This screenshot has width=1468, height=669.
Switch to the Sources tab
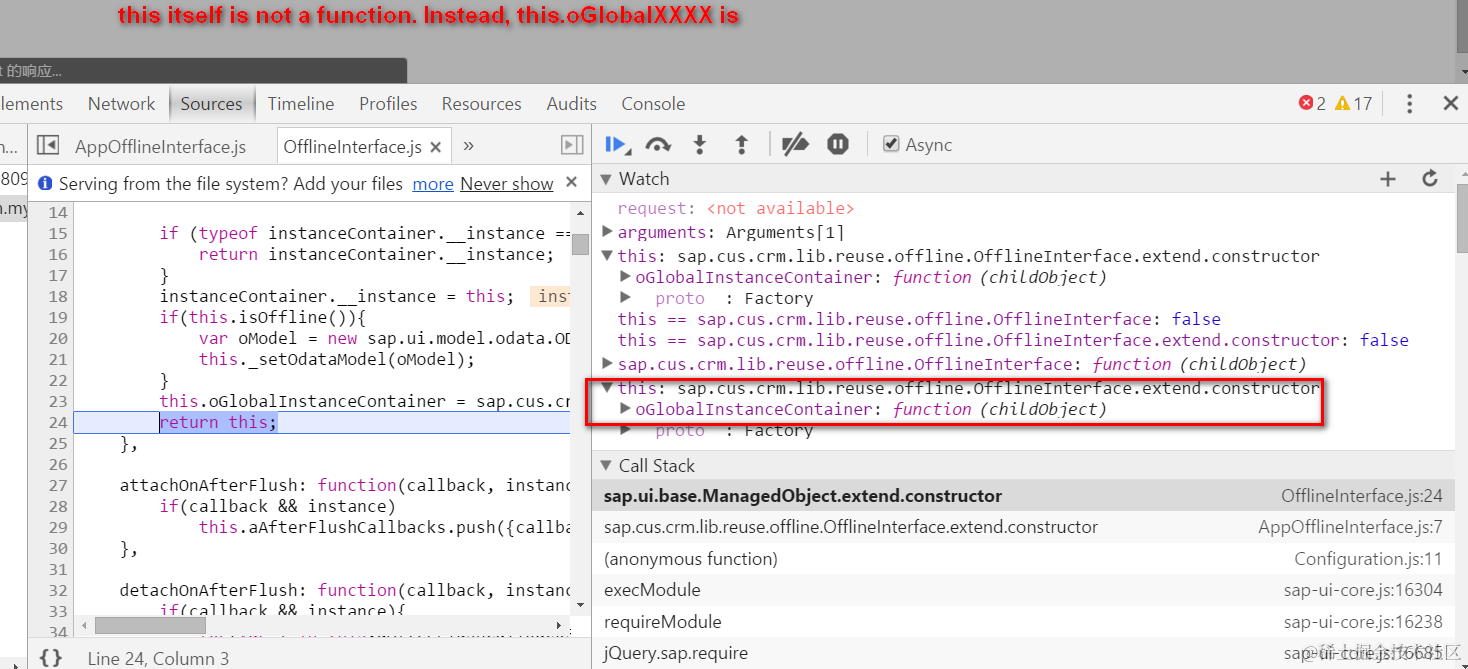[211, 104]
